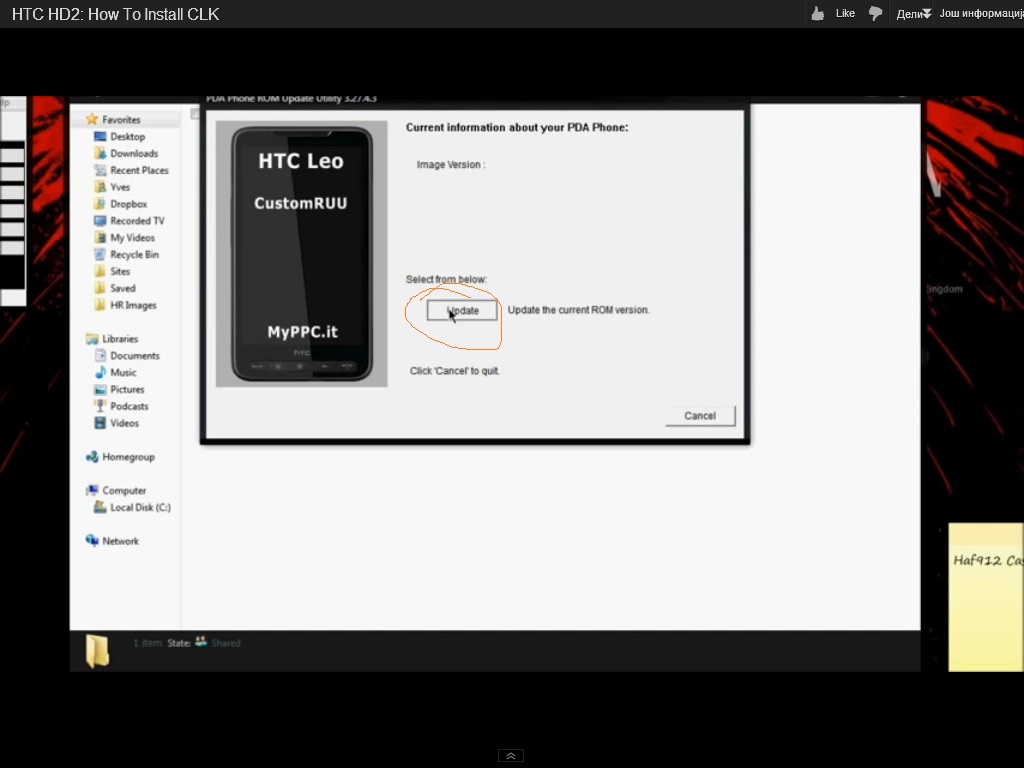Click the Shared state icon

point(200,642)
